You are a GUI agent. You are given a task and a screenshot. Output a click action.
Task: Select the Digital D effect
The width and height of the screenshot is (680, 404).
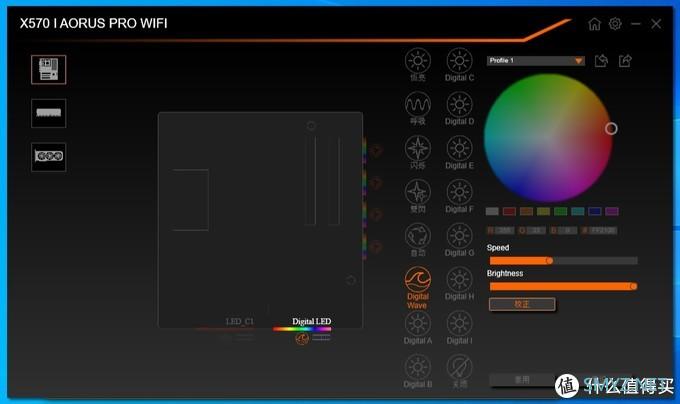[x=459, y=104]
